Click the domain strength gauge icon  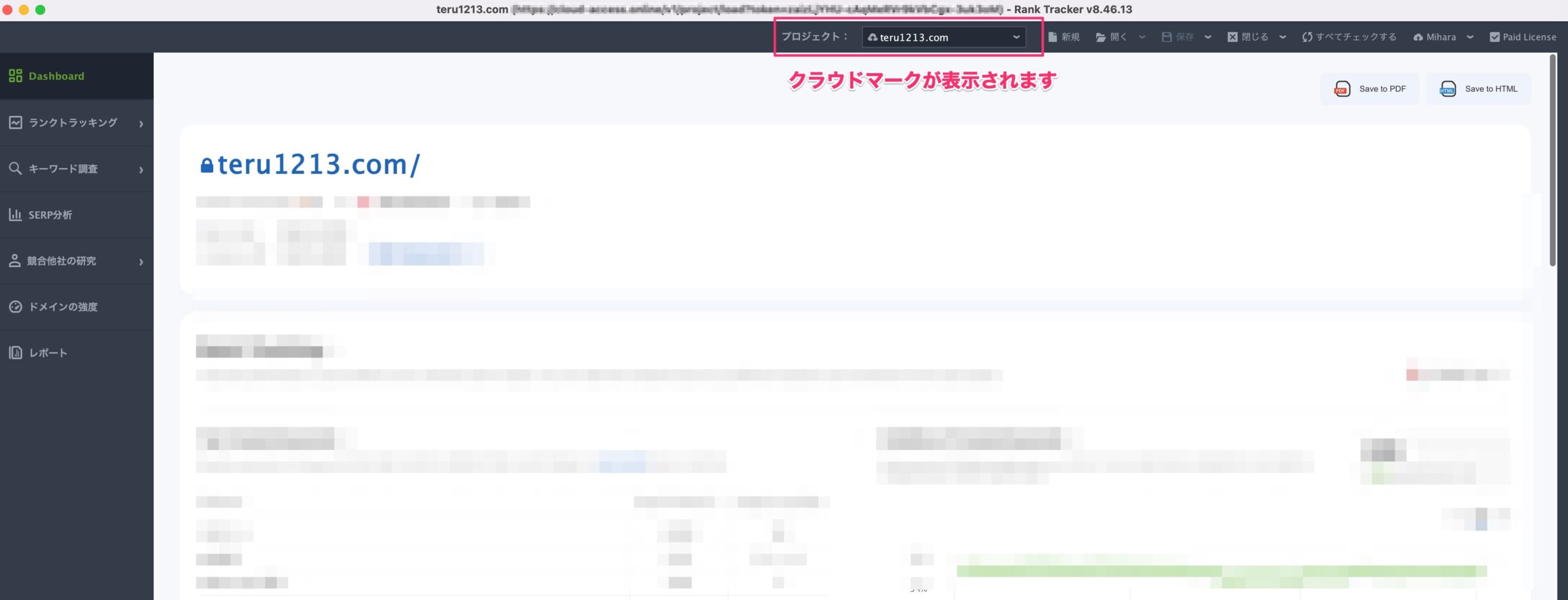(15, 306)
